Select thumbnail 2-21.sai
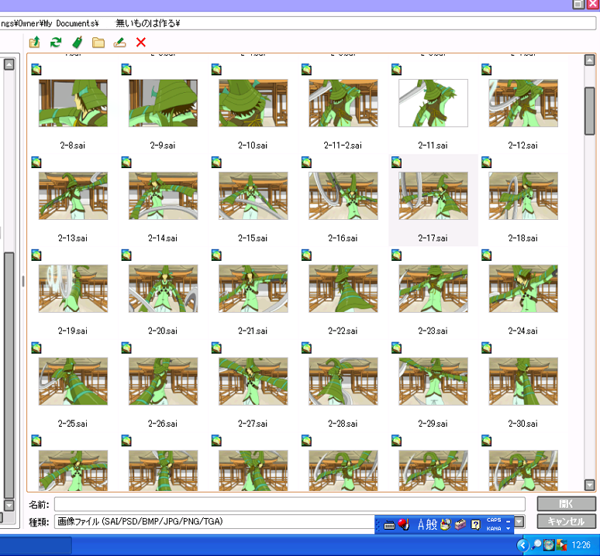The height and width of the screenshot is (556, 600). [253, 289]
